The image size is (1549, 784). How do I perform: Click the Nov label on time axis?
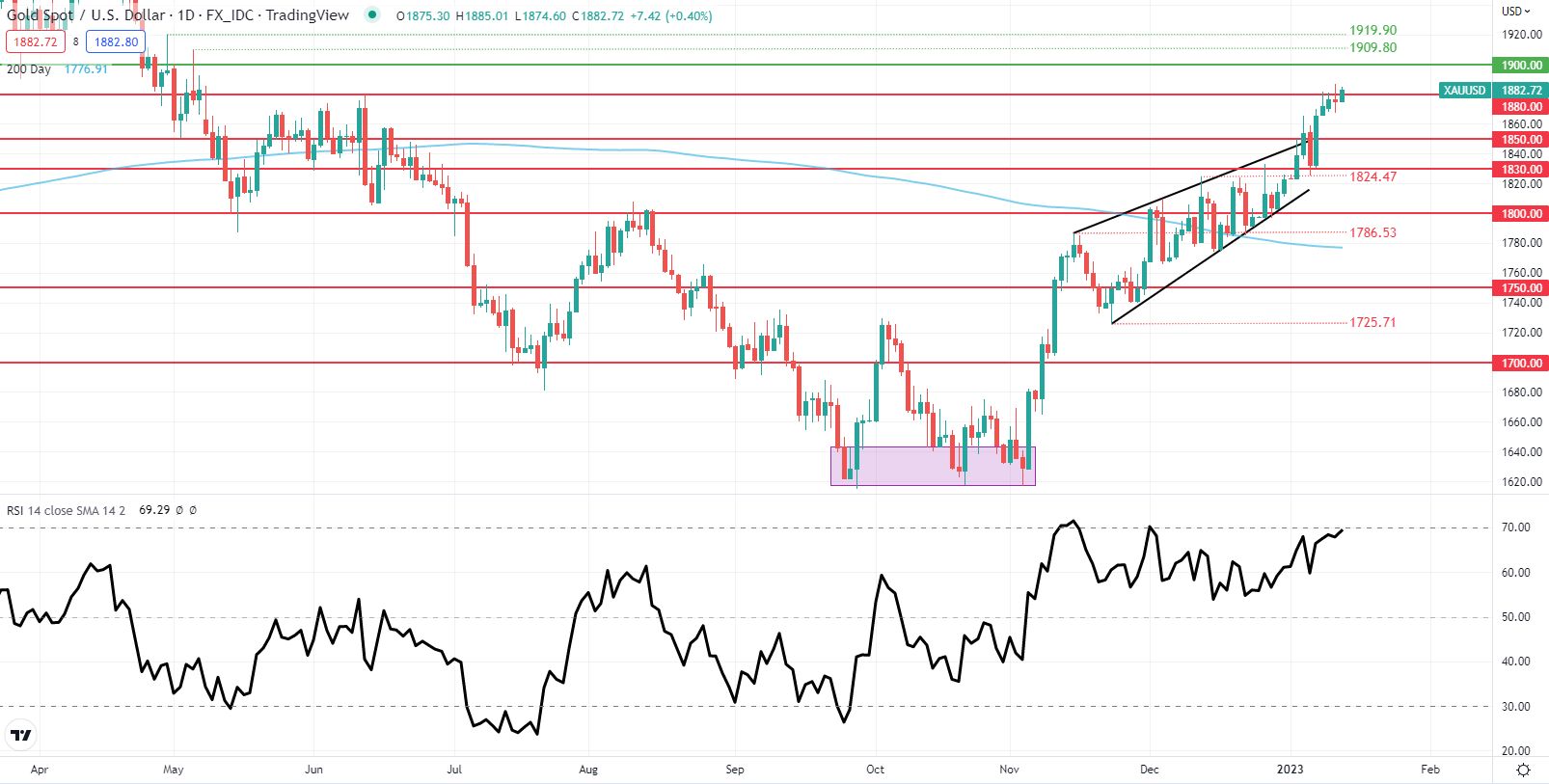click(x=1009, y=770)
